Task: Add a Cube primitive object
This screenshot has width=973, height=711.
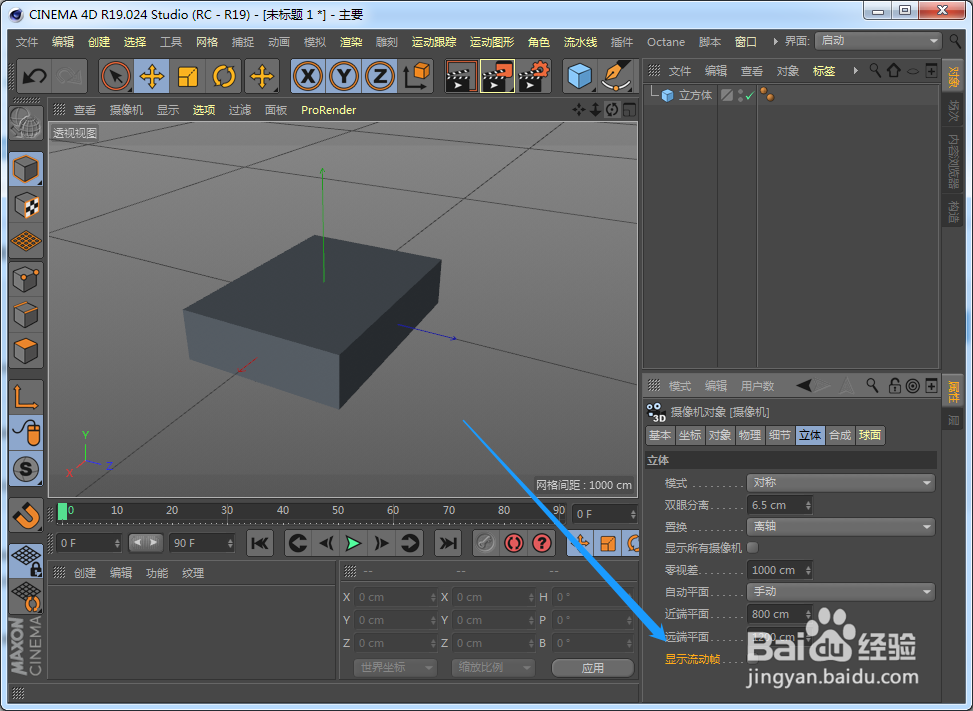Action: [x=580, y=77]
